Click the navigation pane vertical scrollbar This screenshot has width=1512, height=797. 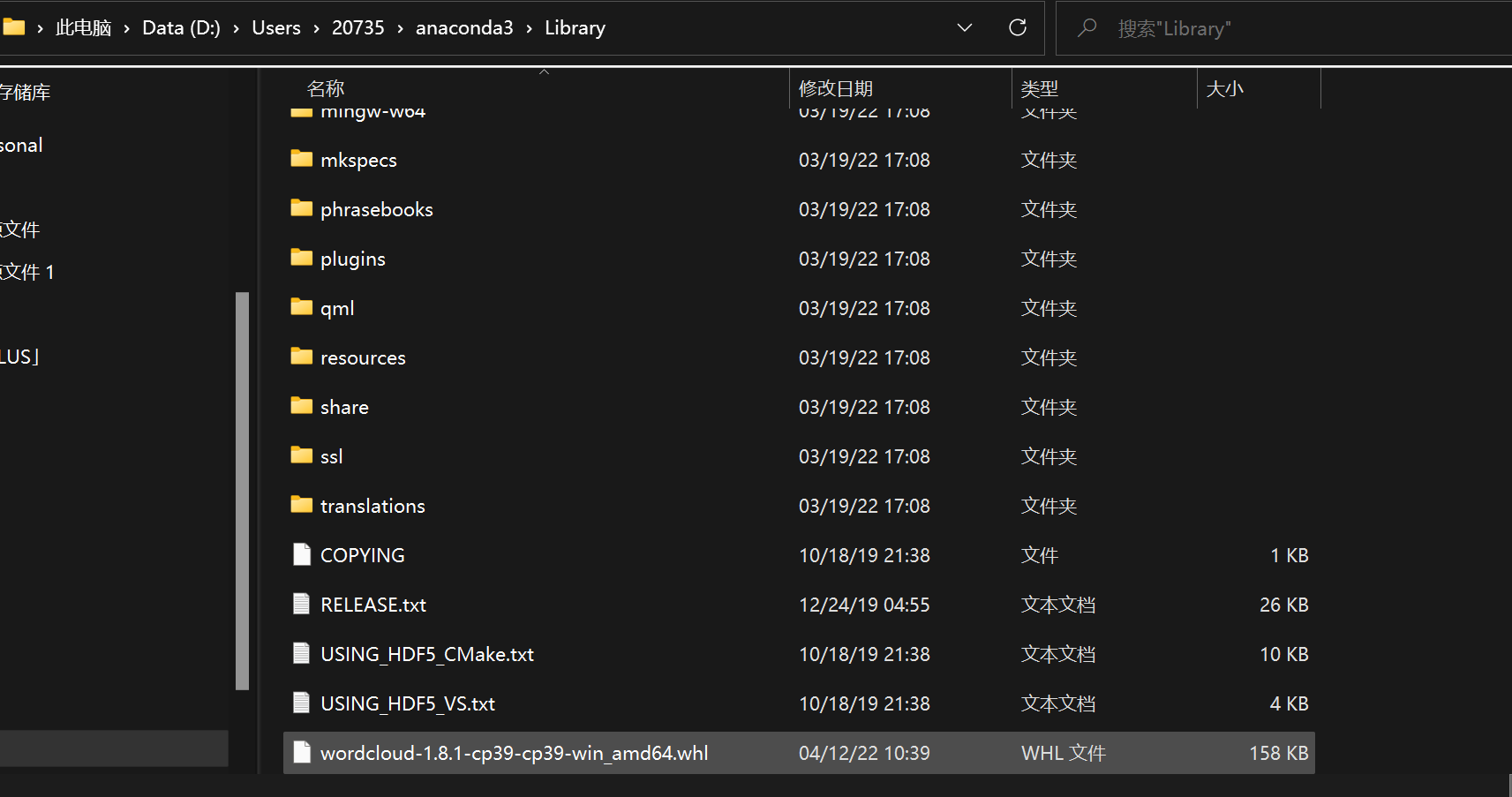243,491
